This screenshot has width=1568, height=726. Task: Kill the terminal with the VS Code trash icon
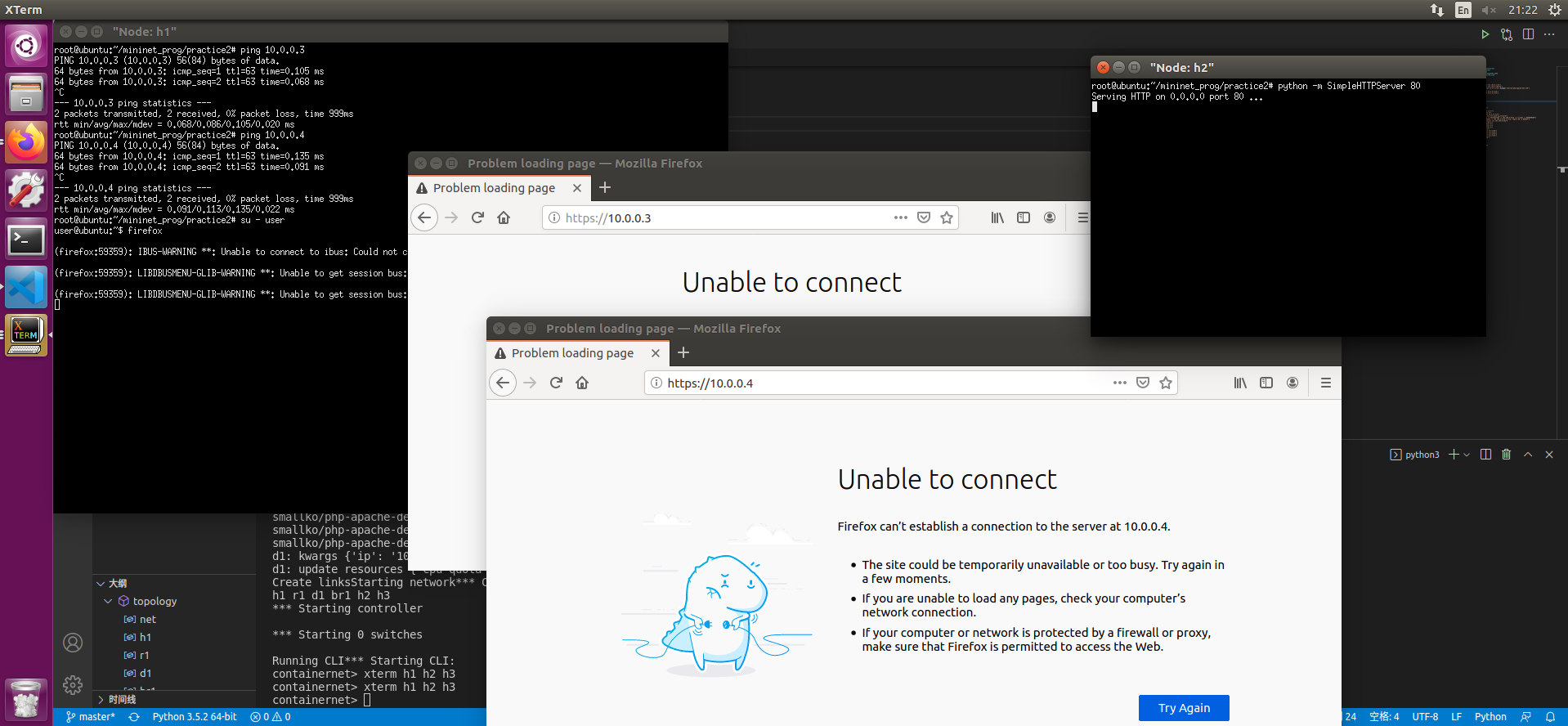pos(1506,455)
